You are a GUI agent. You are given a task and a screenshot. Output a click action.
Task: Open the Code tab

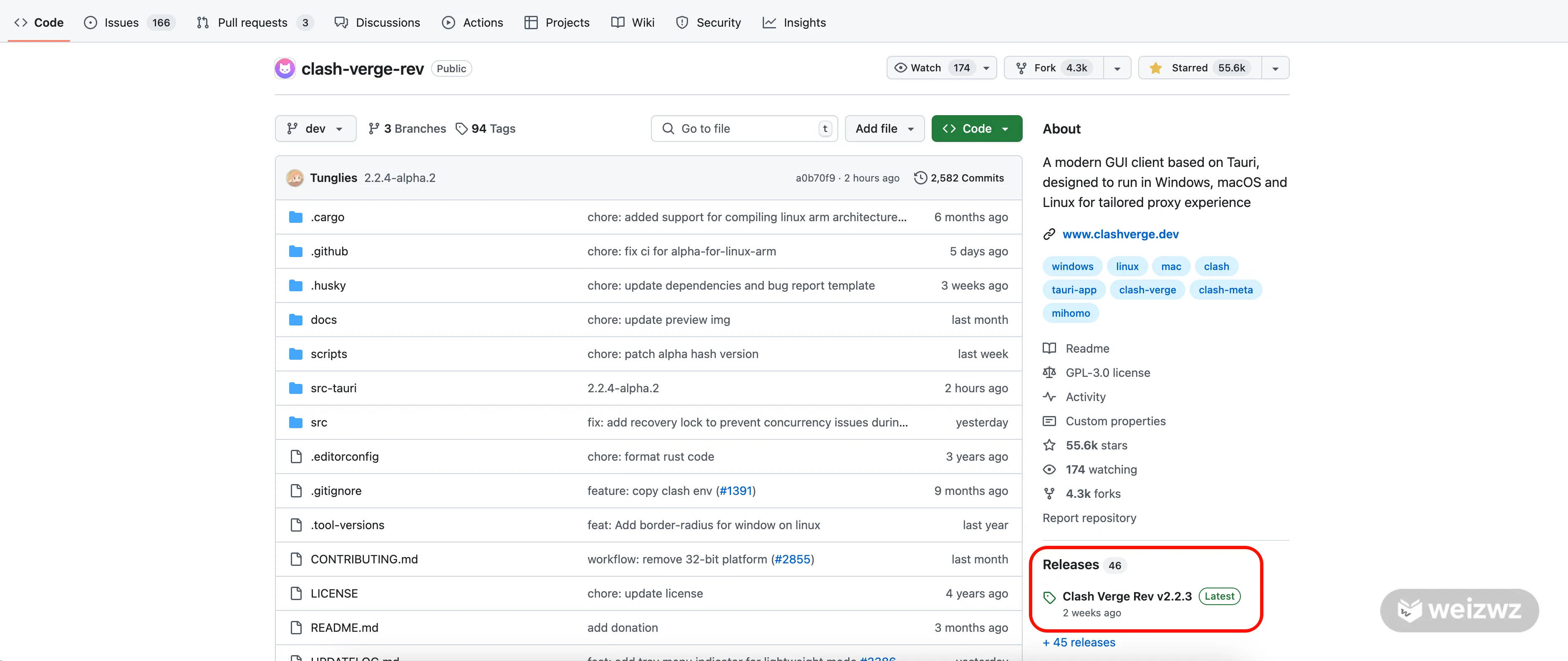[39, 23]
